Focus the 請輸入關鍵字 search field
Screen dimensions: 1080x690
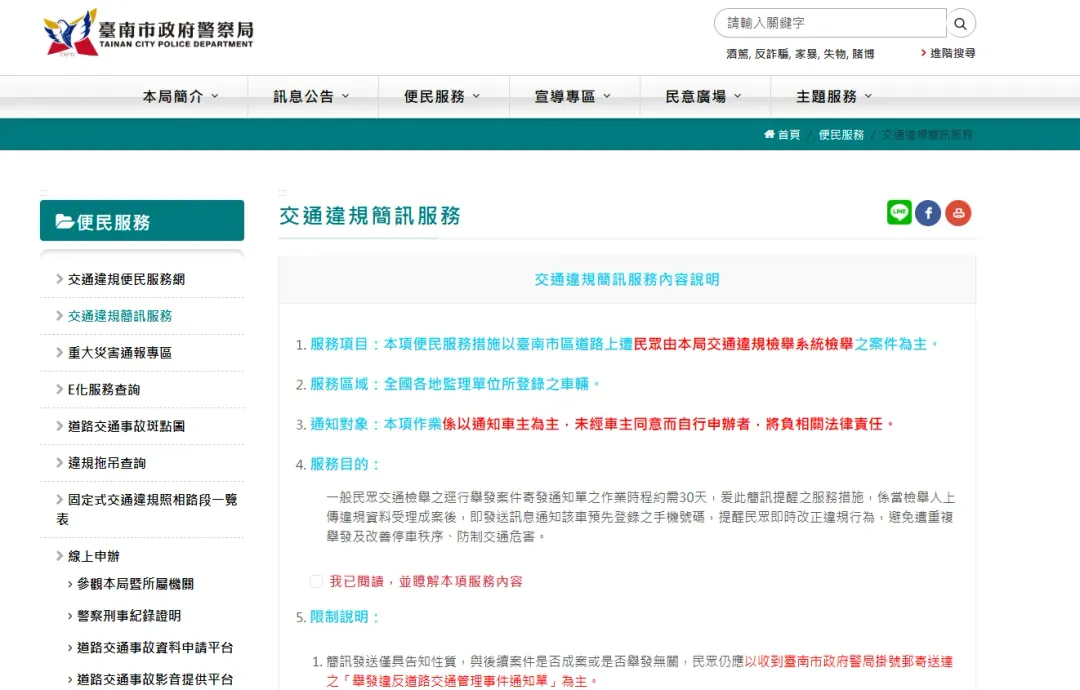(830, 23)
